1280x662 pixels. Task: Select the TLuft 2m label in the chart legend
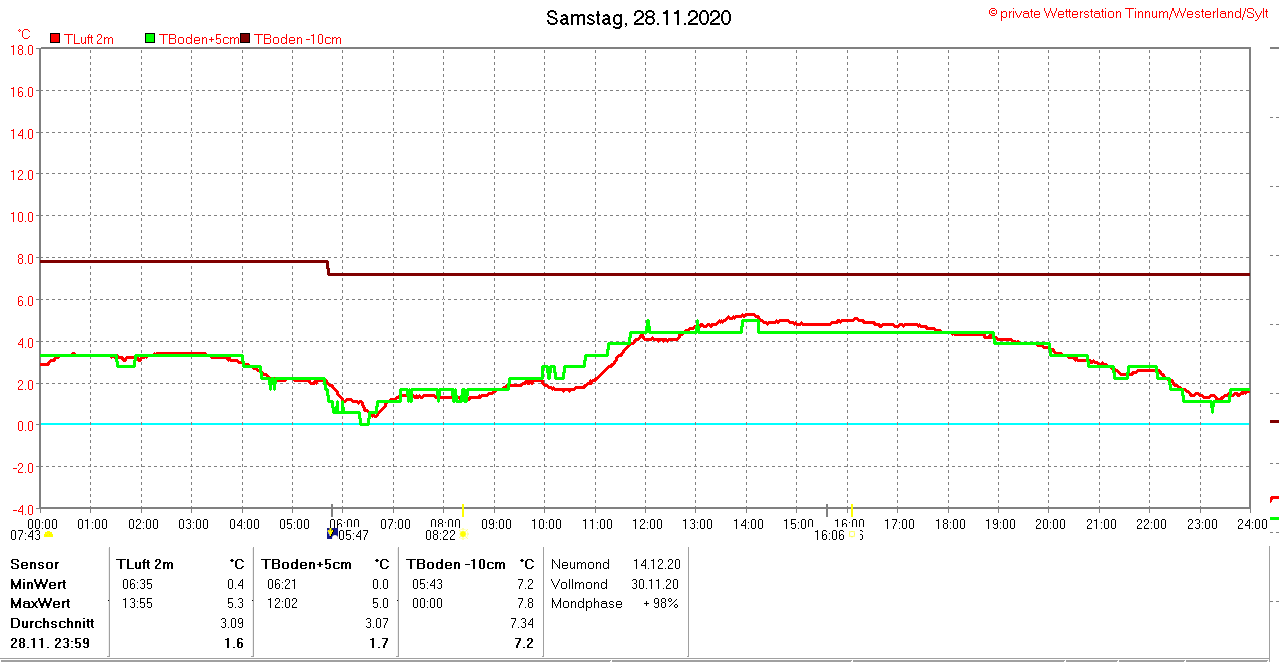click(x=88, y=39)
